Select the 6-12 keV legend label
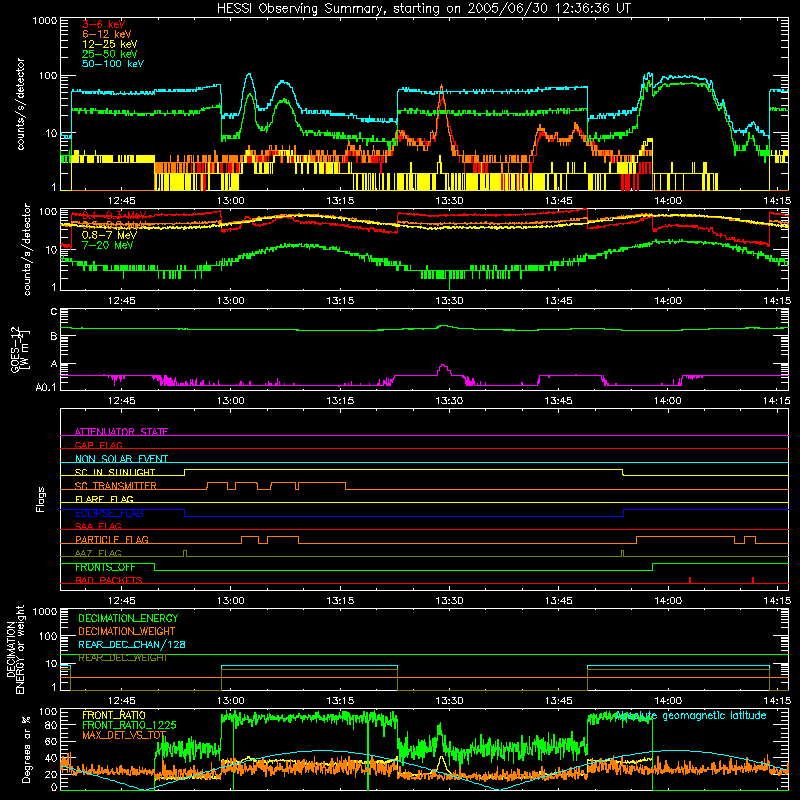Screen dimensions: 800x800 click(x=107, y=34)
